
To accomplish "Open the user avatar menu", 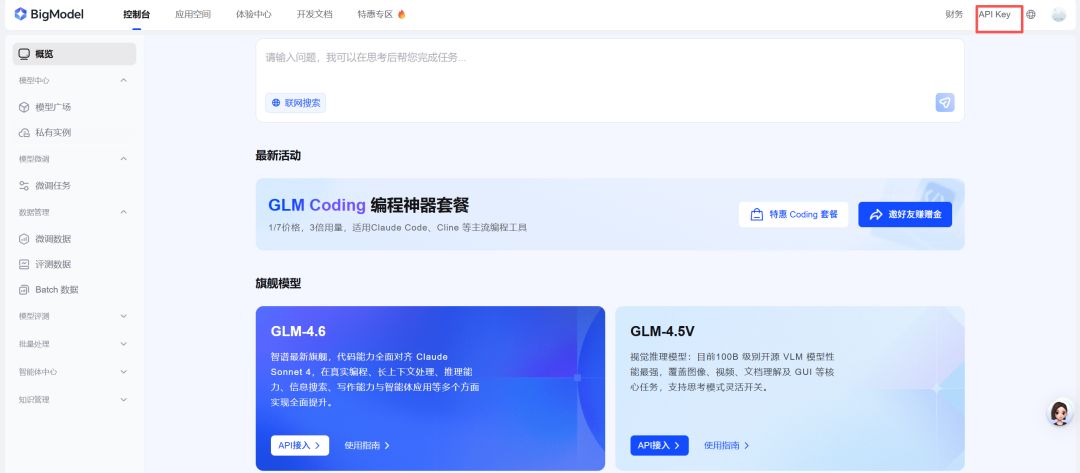I will click(1059, 14).
